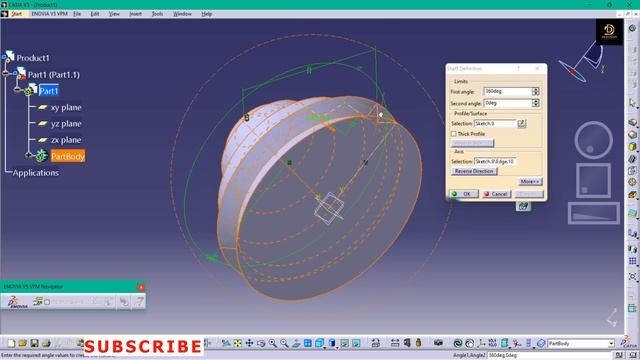Viewport: 640px width, 360px height.
Task: Click the First angle input field
Action: (x=507, y=91)
